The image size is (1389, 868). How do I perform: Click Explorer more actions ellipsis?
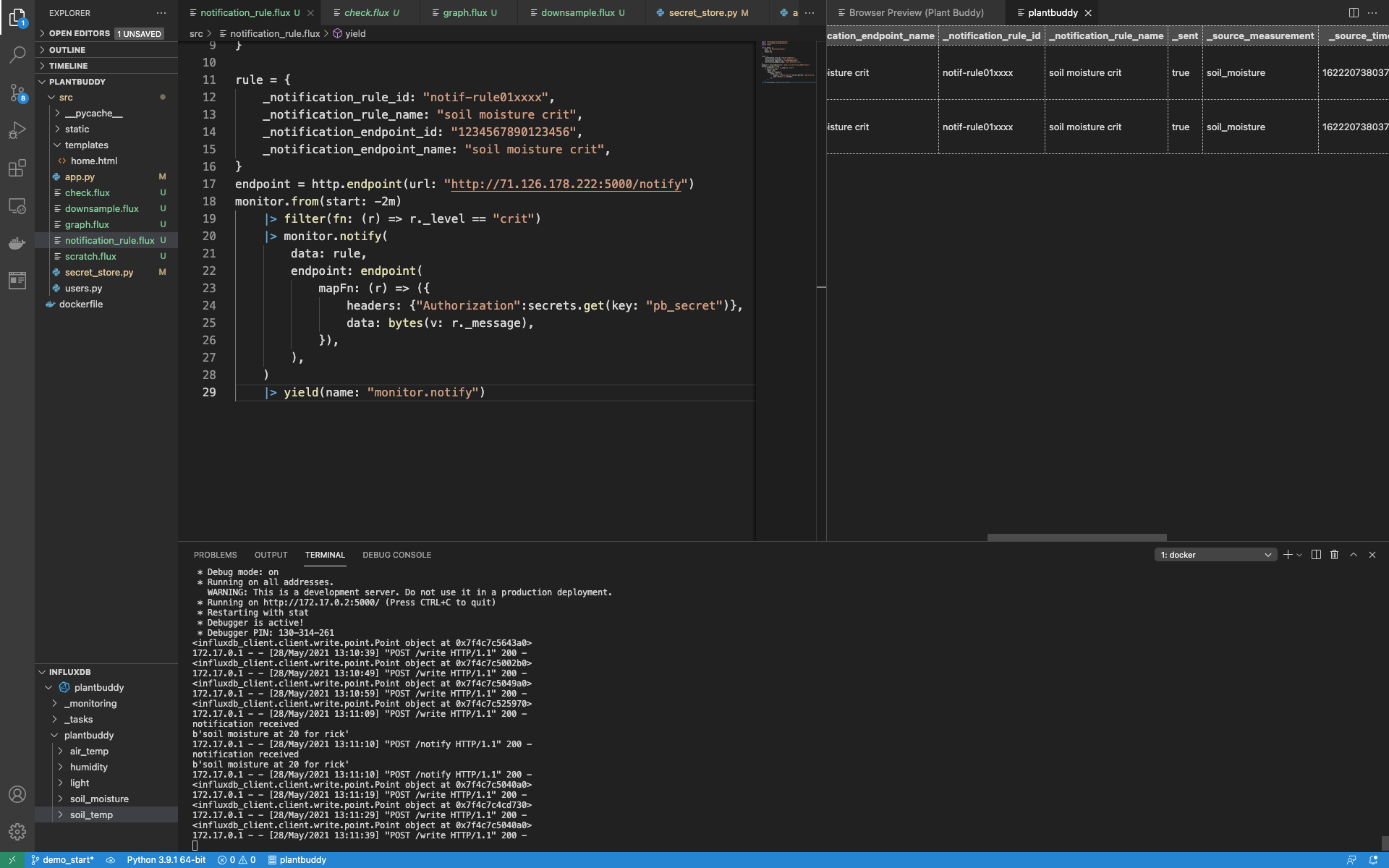pos(161,13)
